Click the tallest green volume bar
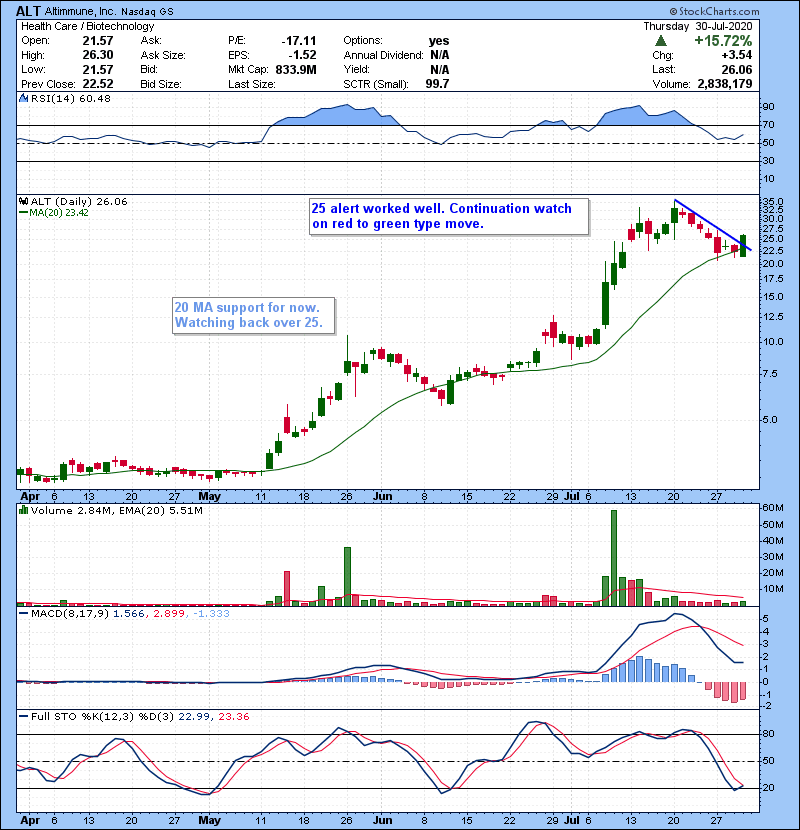The image size is (800, 830). [614, 558]
